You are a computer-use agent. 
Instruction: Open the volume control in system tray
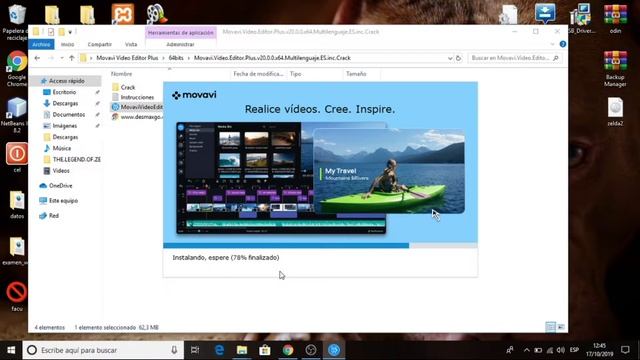pos(561,350)
